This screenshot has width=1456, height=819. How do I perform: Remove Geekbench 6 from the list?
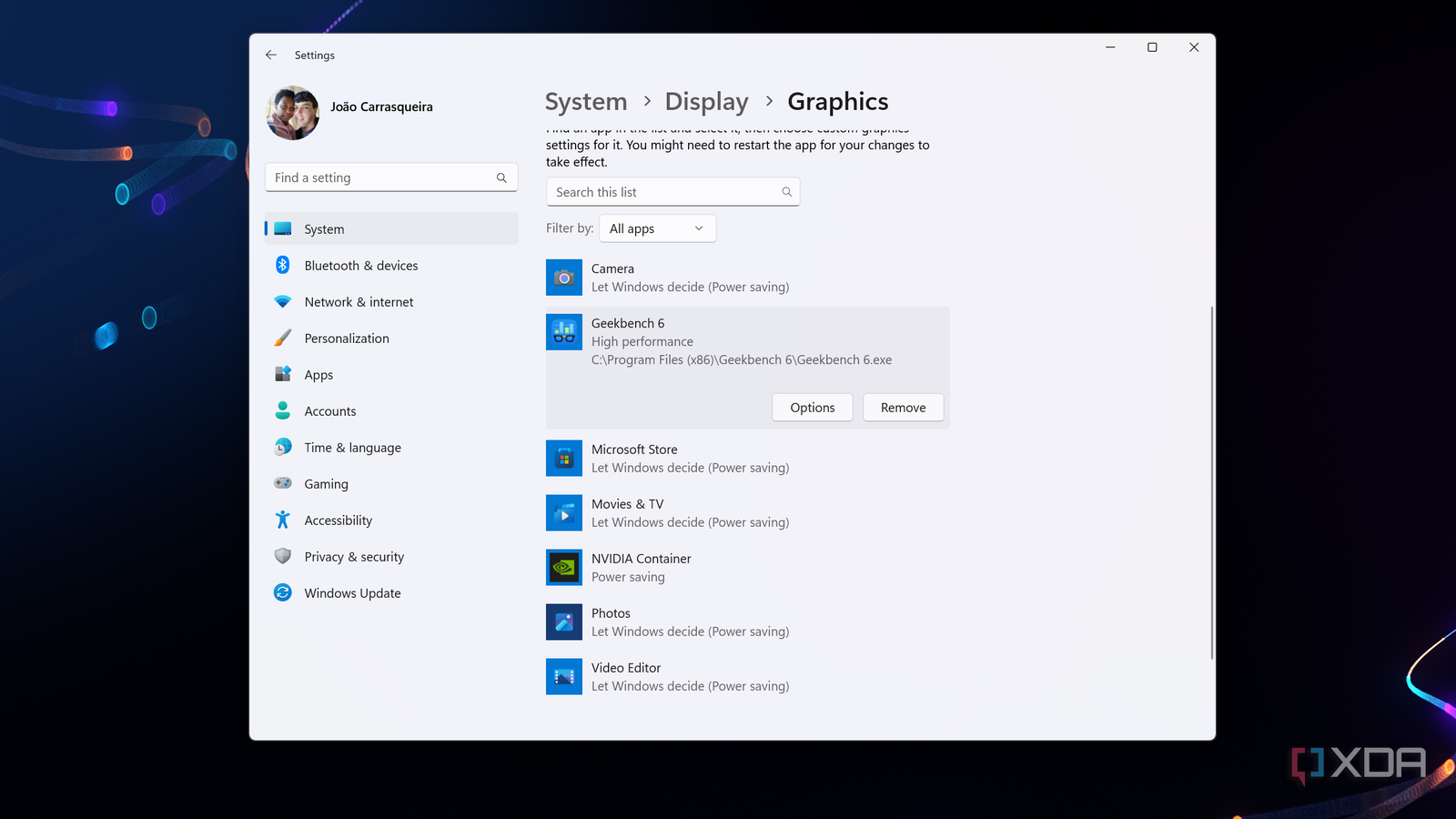pyautogui.click(x=903, y=408)
